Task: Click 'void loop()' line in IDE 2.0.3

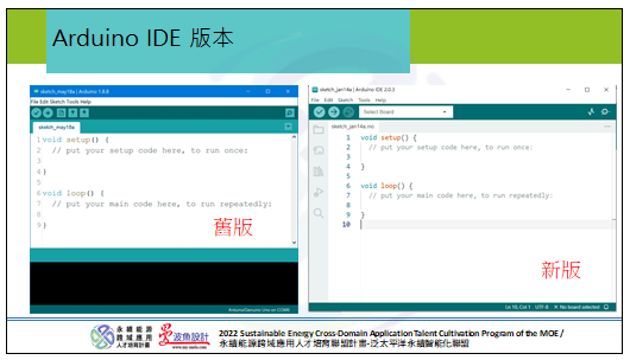Action: [x=387, y=186]
